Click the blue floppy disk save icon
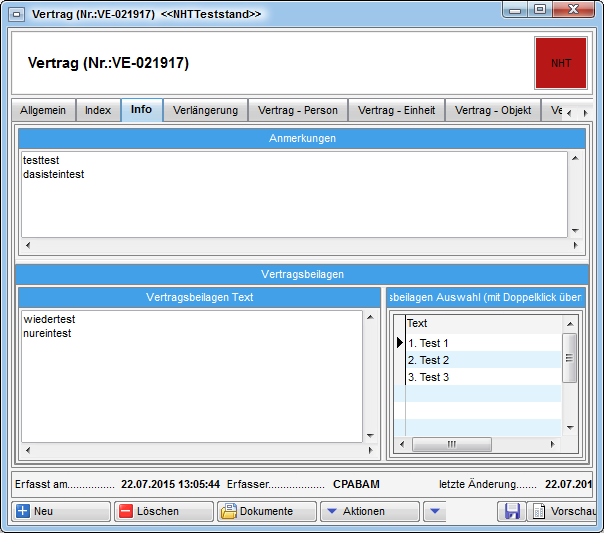The height and width of the screenshot is (533, 604). (x=512, y=511)
